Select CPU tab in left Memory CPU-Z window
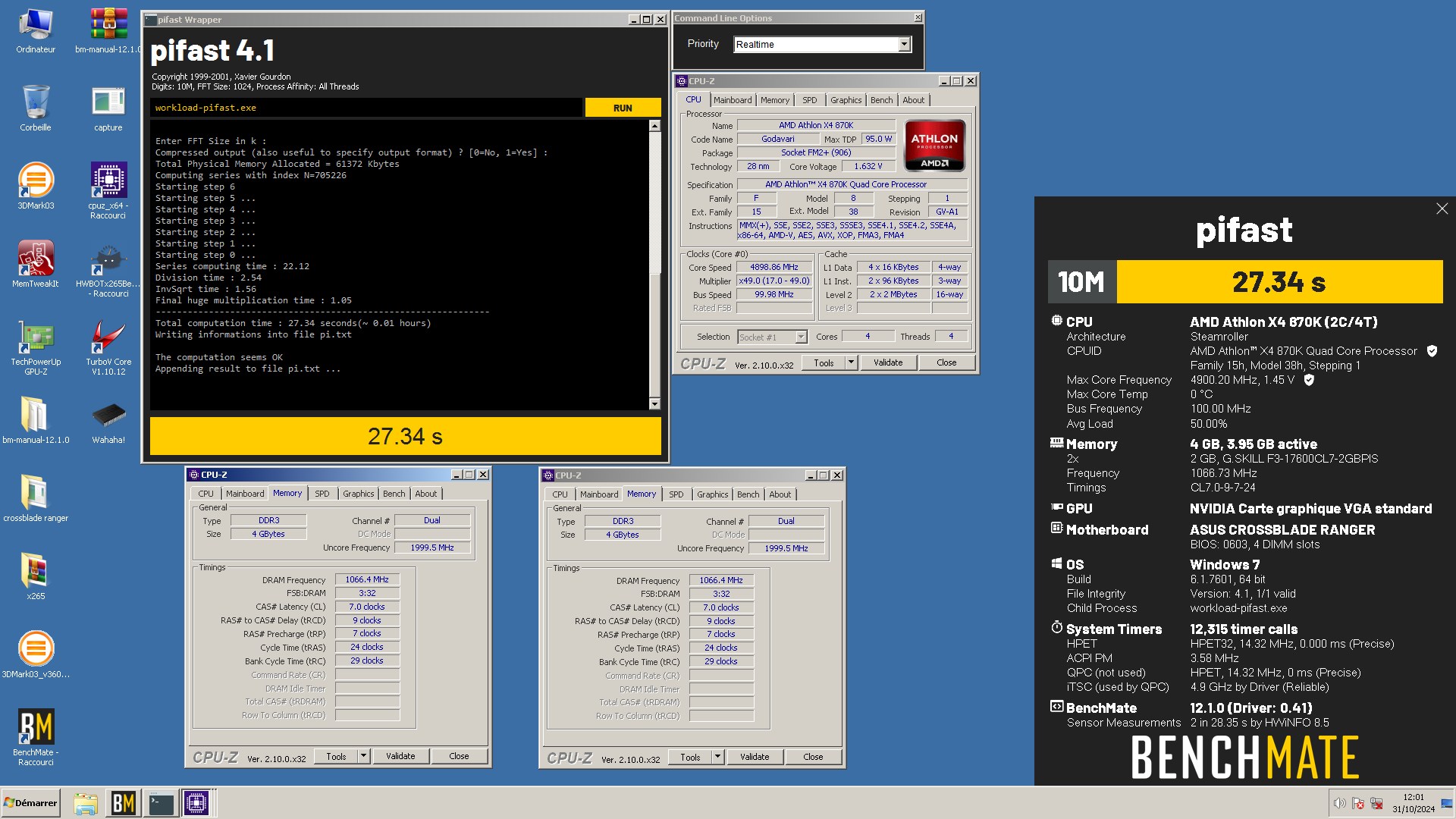Viewport: 1456px width, 819px height. [x=206, y=494]
